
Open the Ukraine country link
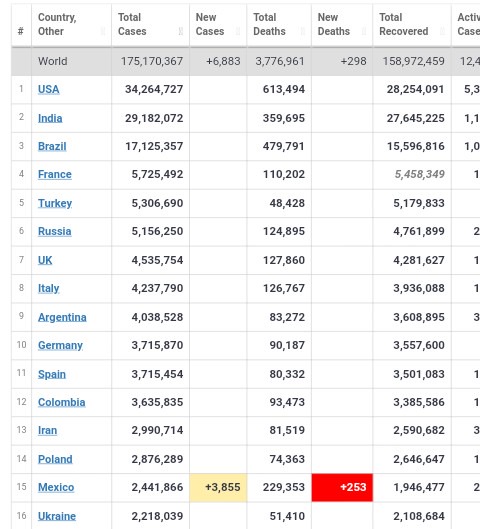coord(57,516)
